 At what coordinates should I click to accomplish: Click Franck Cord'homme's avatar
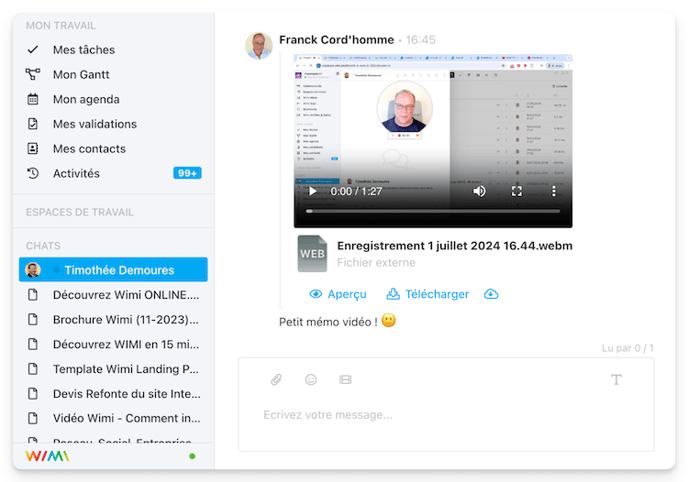coord(259,46)
